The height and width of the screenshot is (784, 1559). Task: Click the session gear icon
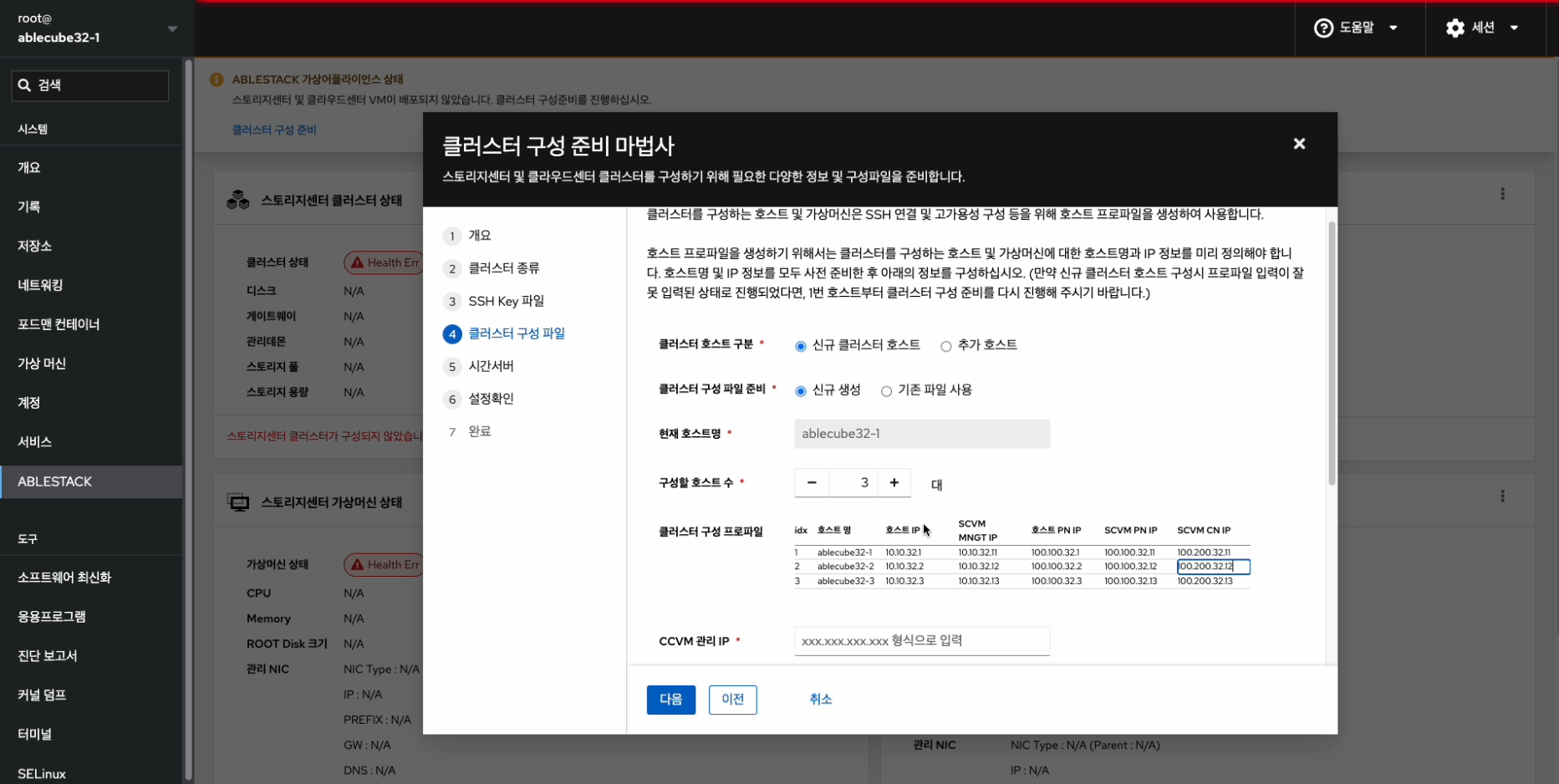[x=1455, y=28]
